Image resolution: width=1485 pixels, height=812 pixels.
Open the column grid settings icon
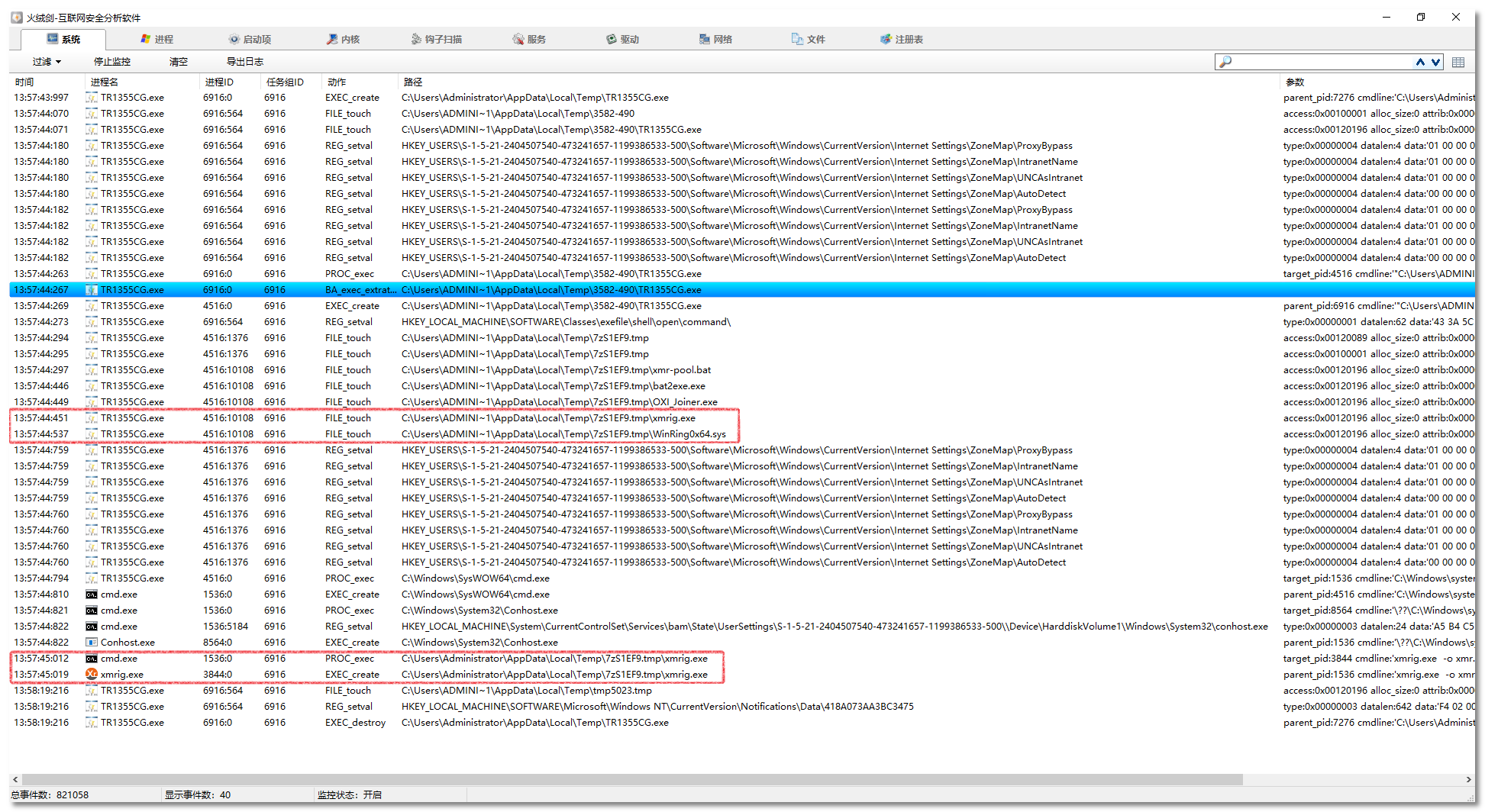[1458, 62]
